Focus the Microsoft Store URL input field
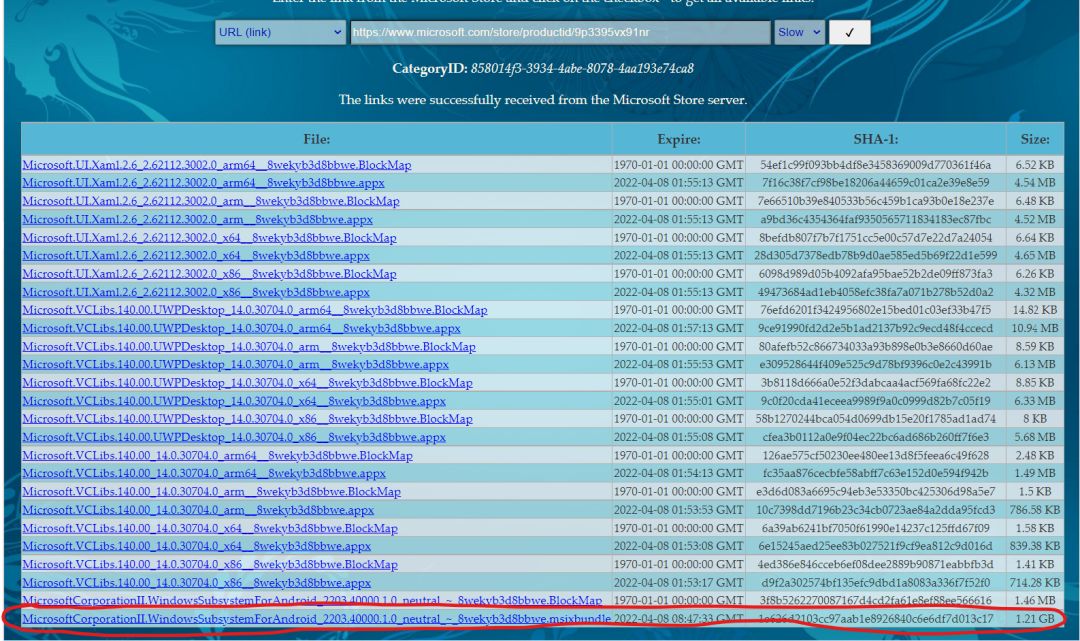The width and height of the screenshot is (1080, 641). (x=560, y=32)
